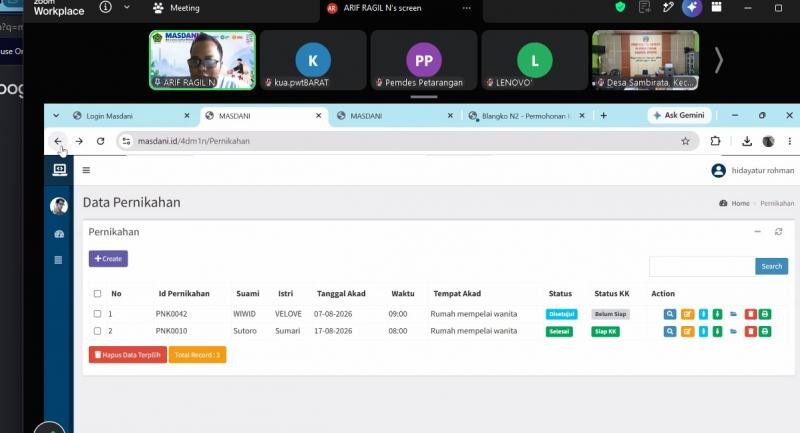Delete row PNK0042 with the red trash icon
This screenshot has height=433, width=800.
[750, 314]
